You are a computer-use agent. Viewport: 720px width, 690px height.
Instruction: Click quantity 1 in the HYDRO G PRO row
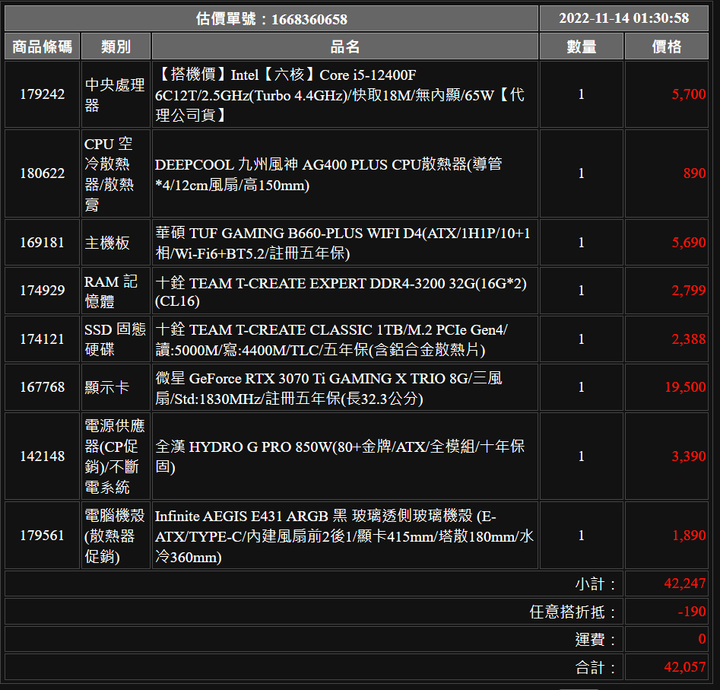pyautogui.click(x=581, y=456)
